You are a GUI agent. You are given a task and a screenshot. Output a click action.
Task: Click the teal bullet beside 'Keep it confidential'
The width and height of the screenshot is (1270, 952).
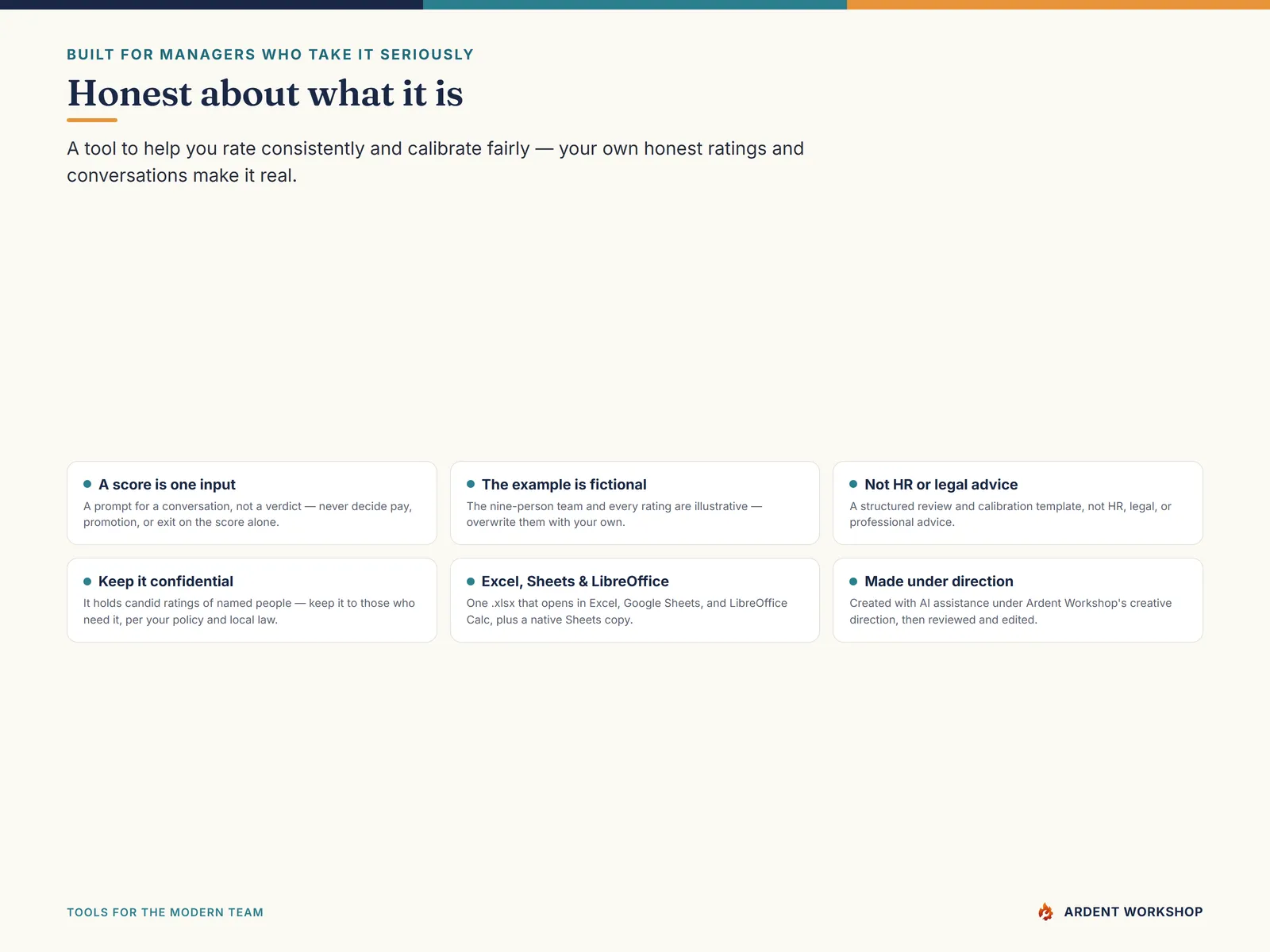pos(87,582)
